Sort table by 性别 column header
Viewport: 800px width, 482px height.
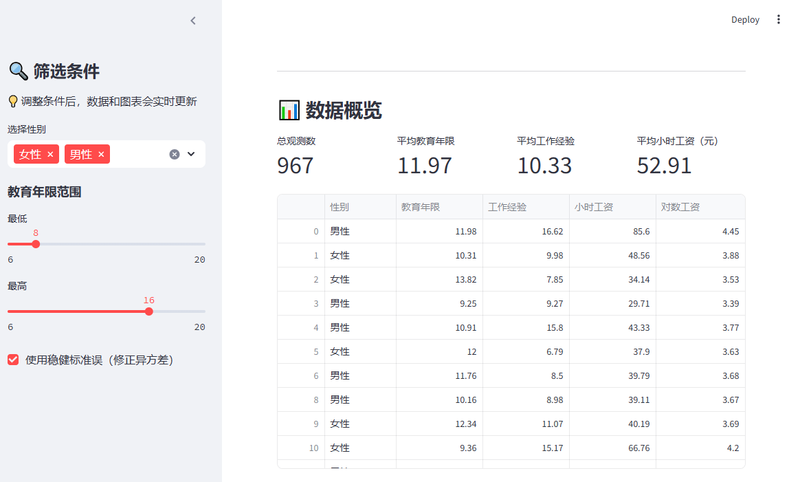340,207
